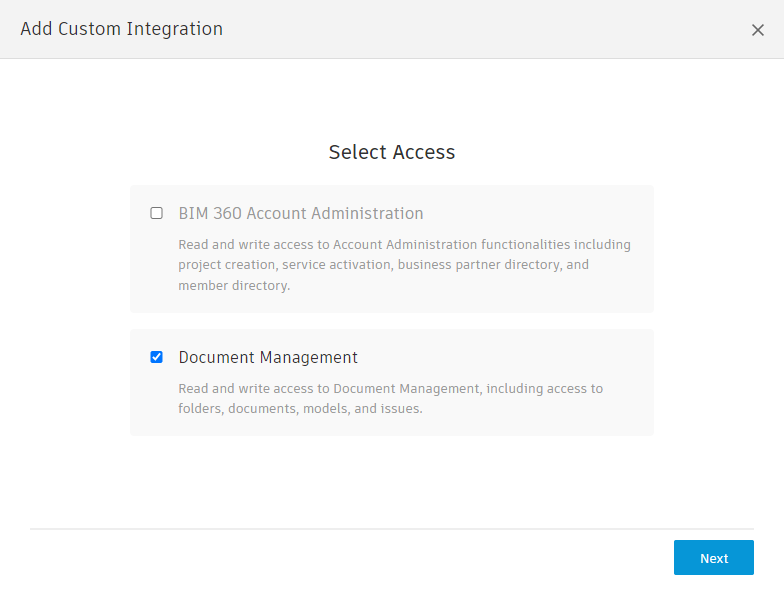Viewport: 784px width, 592px height.
Task: Click the Select Access heading
Action: point(391,152)
